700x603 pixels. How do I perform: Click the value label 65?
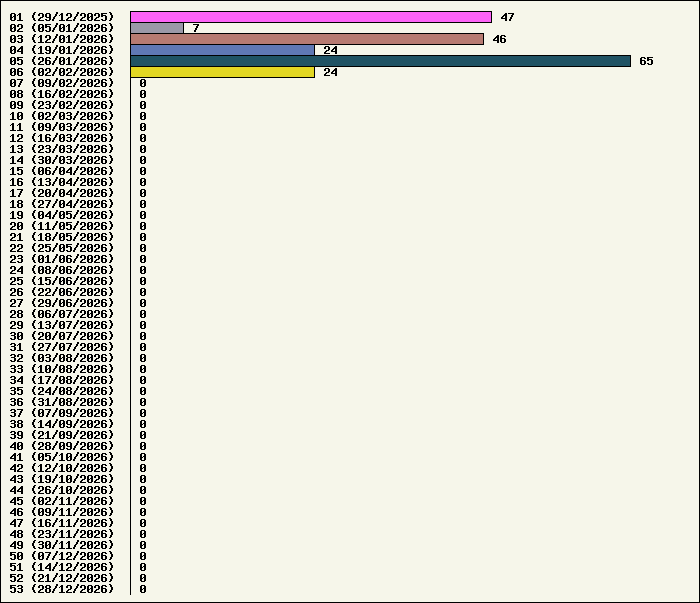tap(646, 61)
